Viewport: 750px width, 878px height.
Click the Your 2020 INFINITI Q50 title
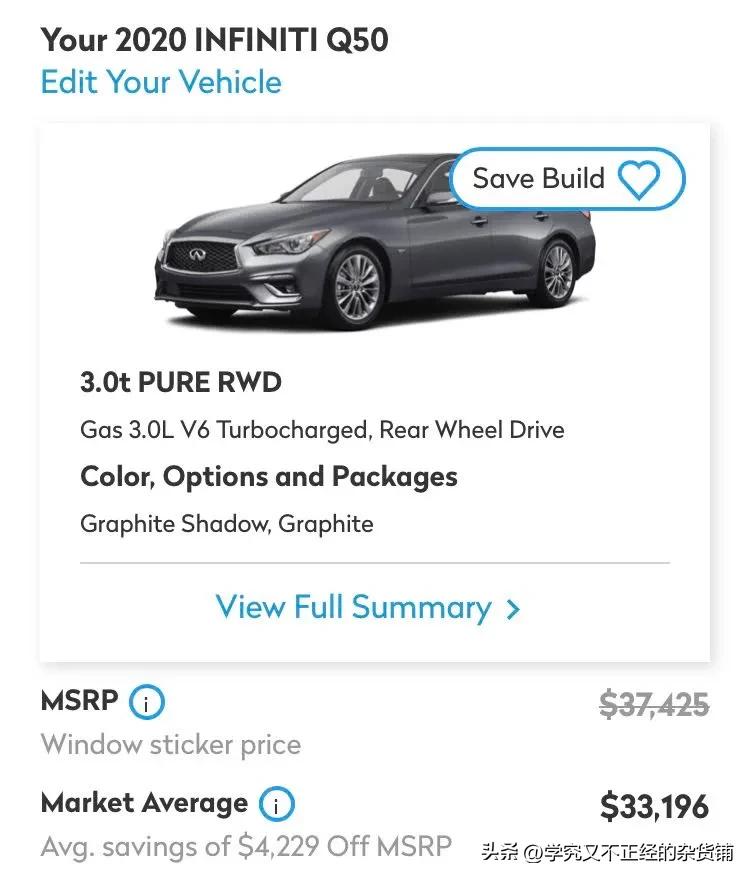[x=215, y=40]
